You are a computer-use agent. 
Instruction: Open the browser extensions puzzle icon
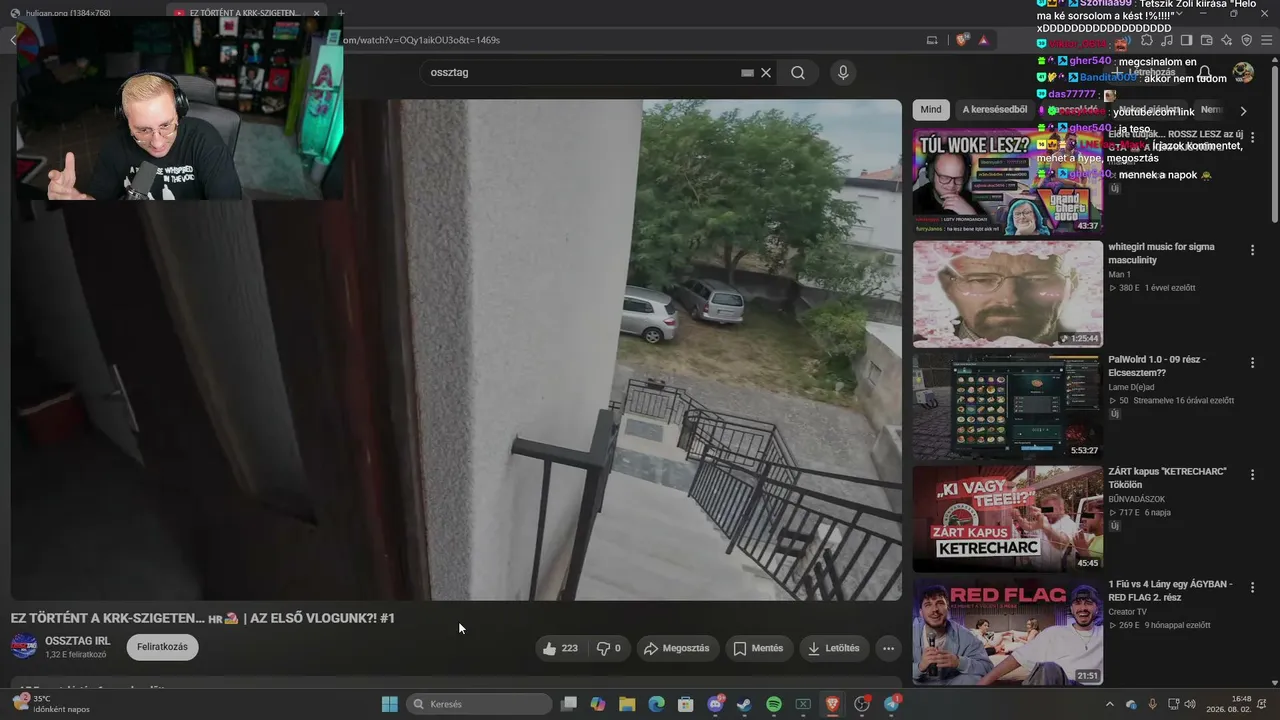(1147, 40)
